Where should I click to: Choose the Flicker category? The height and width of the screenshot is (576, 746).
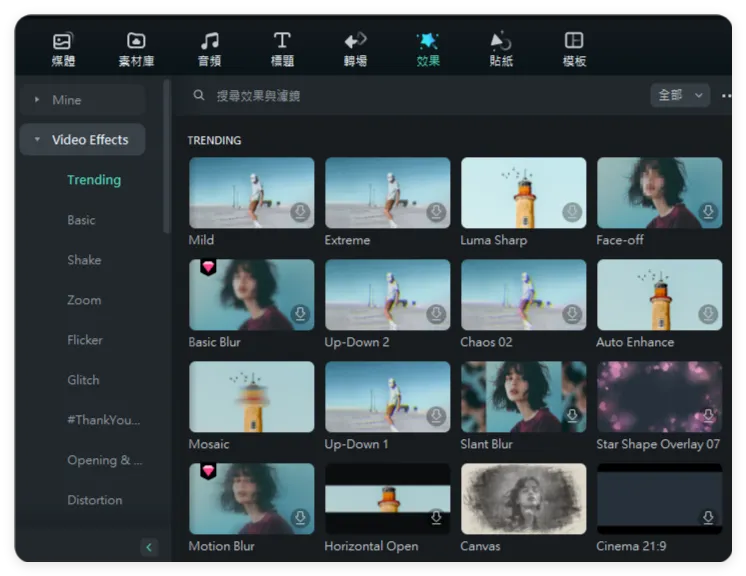click(x=85, y=340)
